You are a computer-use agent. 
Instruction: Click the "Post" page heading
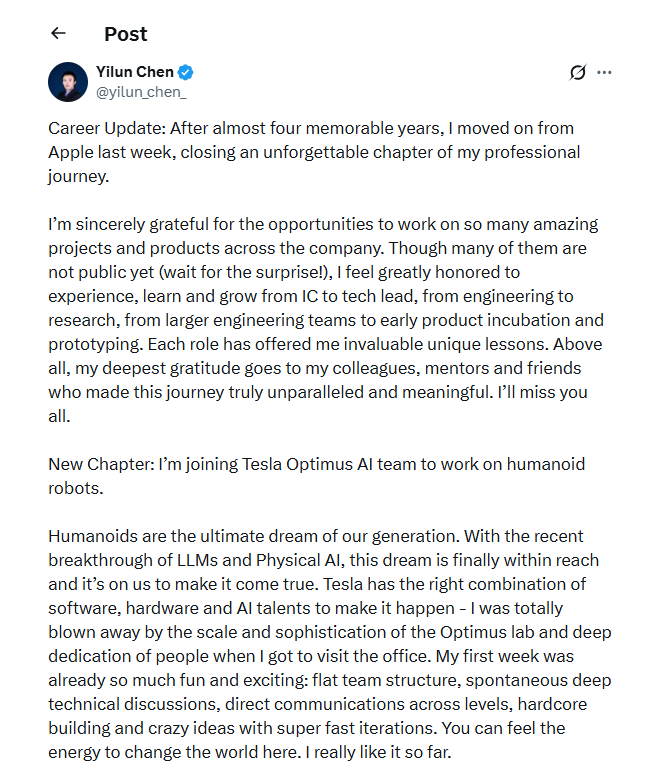tap(126, 34)
